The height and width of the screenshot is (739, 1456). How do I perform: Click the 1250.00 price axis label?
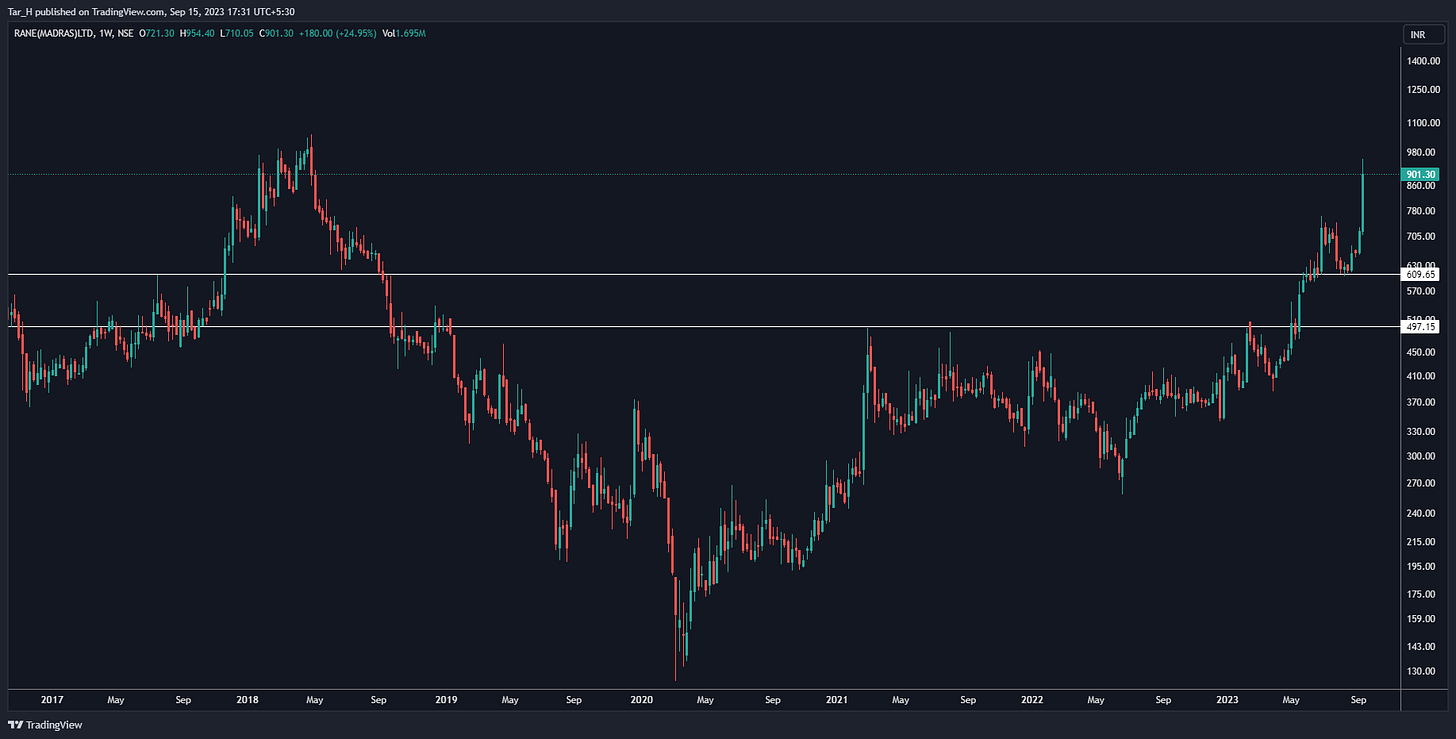pyautogui.click(x=1422, y=91)
